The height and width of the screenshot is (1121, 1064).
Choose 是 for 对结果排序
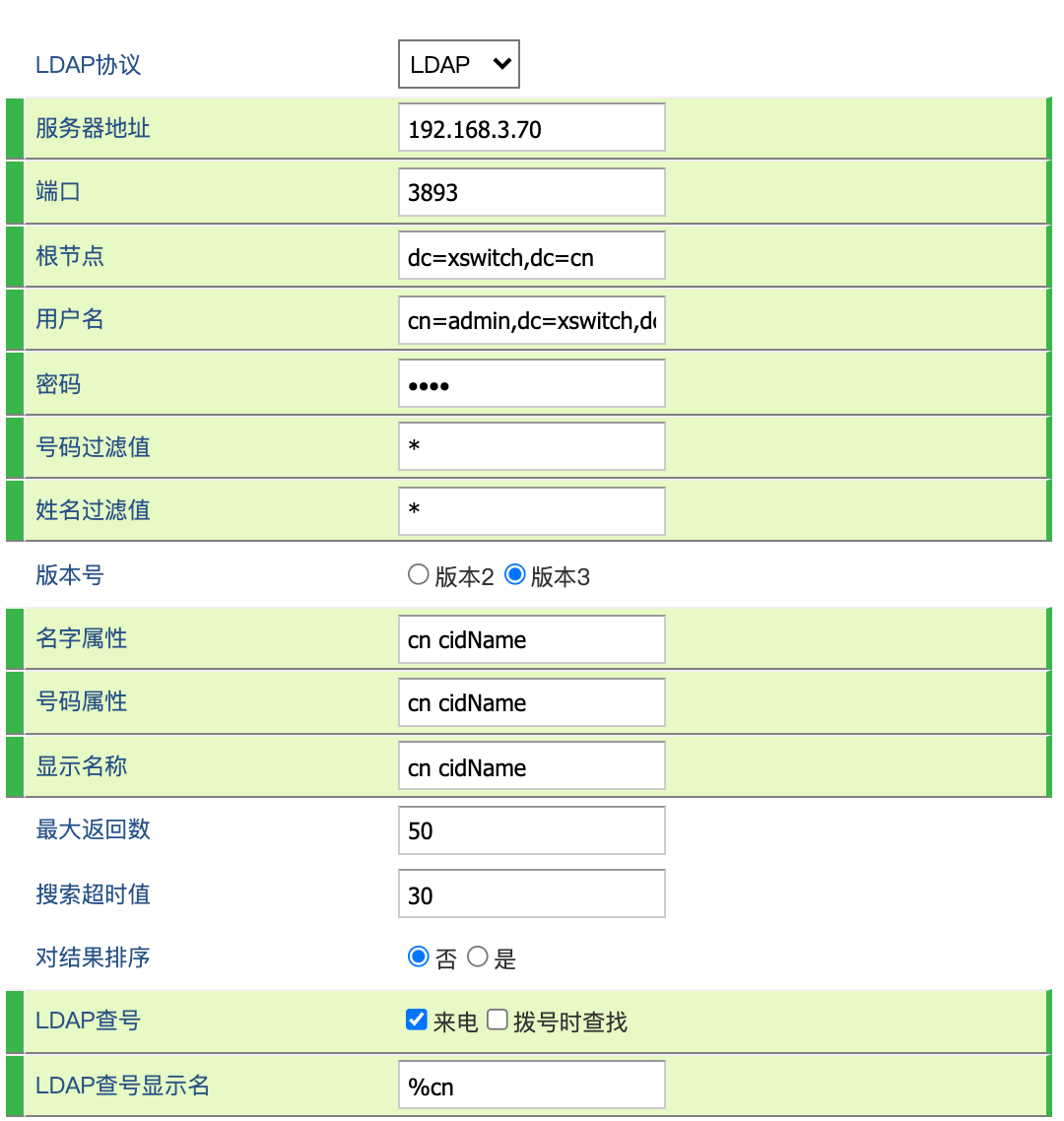tap(478, 956)
